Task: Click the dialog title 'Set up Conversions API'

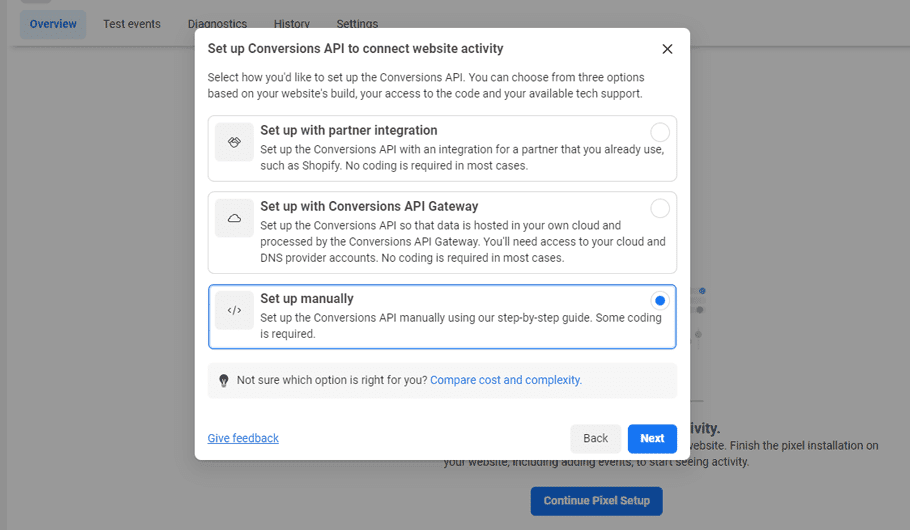Action: click(355, 49)
